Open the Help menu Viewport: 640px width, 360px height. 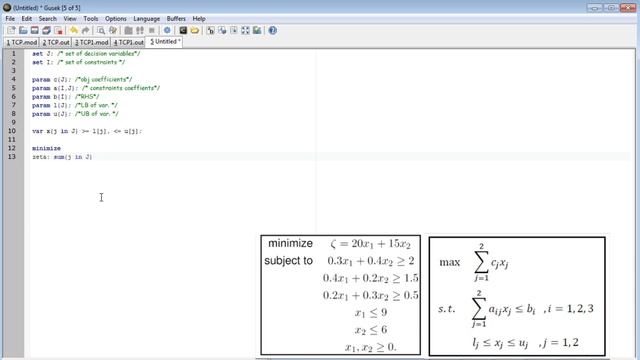[x=199, y=19]
